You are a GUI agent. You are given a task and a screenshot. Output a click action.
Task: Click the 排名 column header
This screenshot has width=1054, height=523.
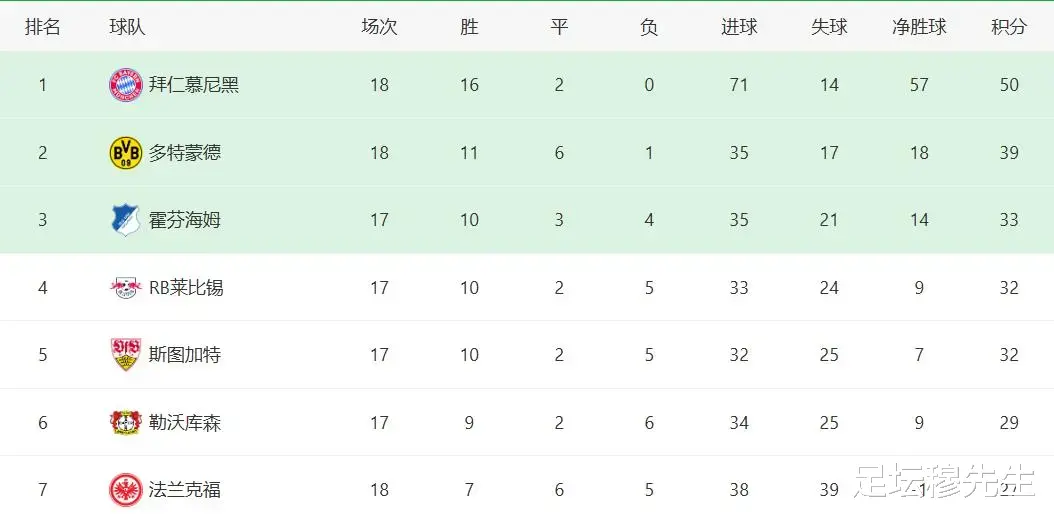(x=43, y=27)
